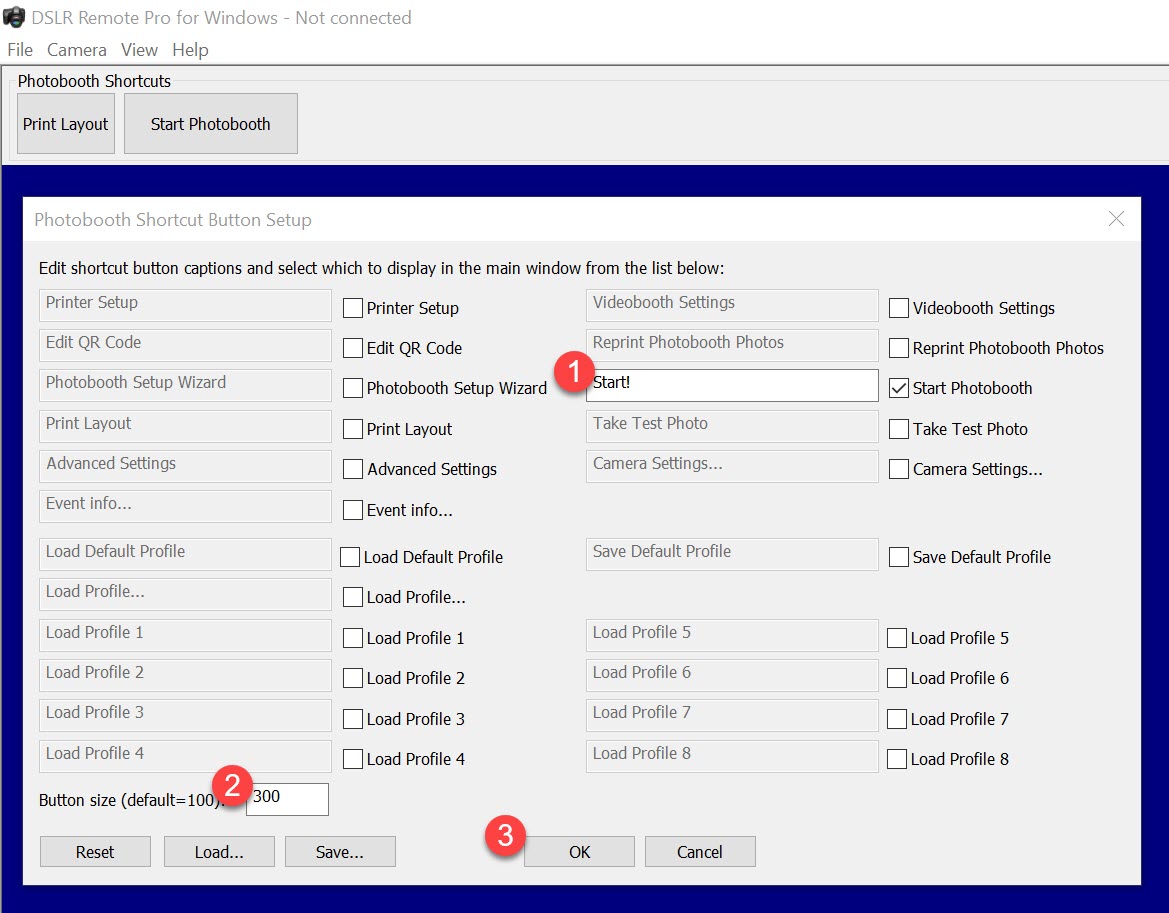This screenshot has height=913, width=1169.
Task: Click the Camera Settings... caption field
Action: pos(732,466)
